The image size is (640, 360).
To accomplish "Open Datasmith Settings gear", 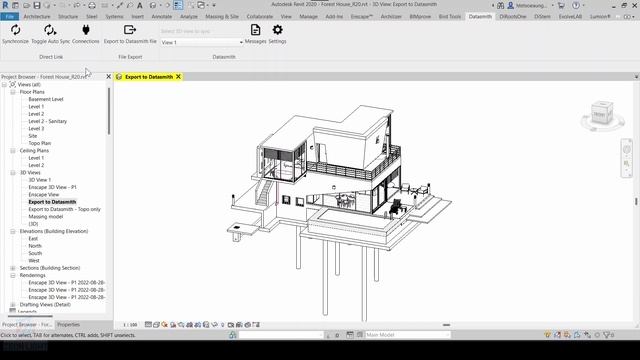I will (278, 30).
